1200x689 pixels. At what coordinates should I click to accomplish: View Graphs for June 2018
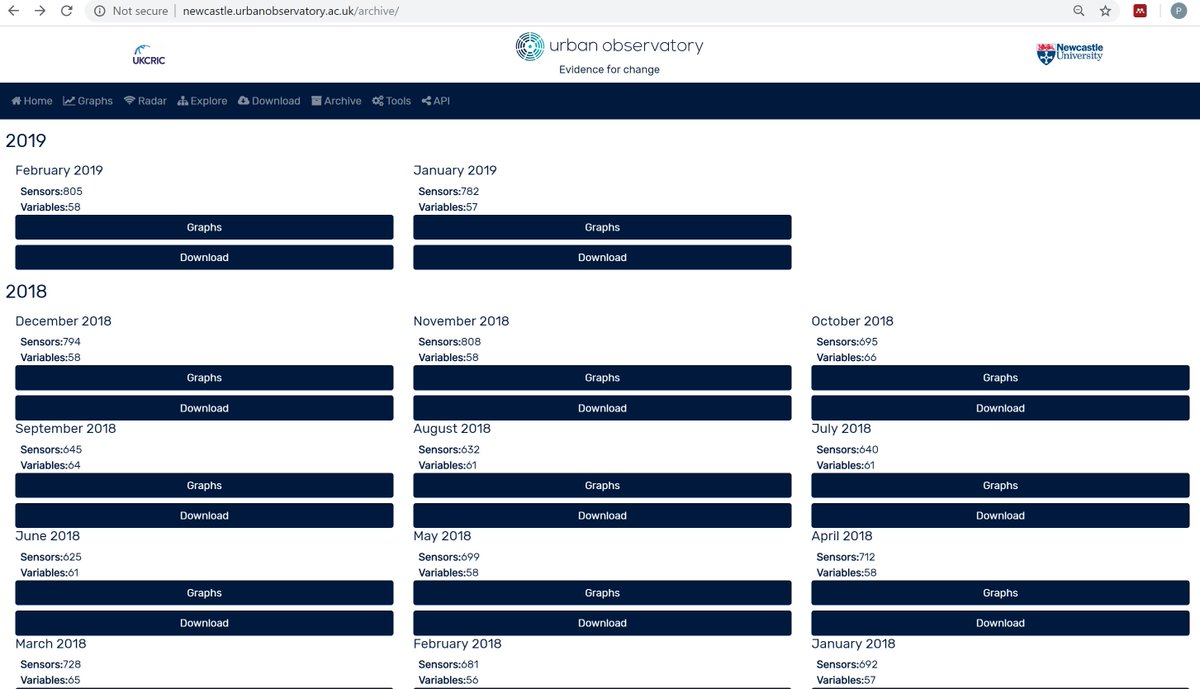204,593
